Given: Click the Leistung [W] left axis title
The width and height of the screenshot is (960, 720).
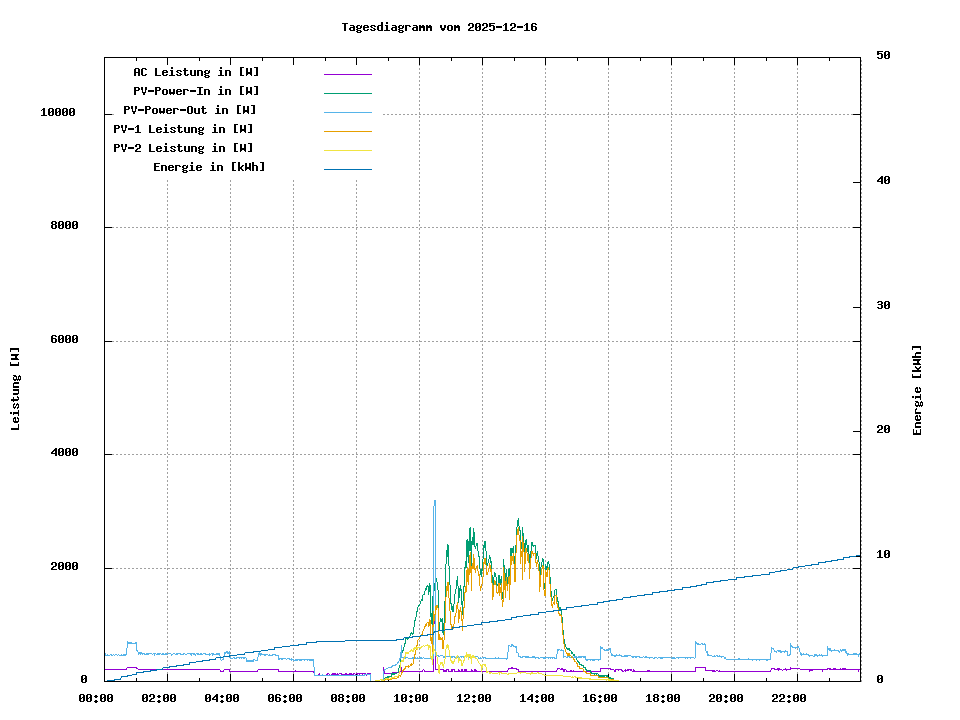Looking at the screenshot, I should [x=16, y=388].
